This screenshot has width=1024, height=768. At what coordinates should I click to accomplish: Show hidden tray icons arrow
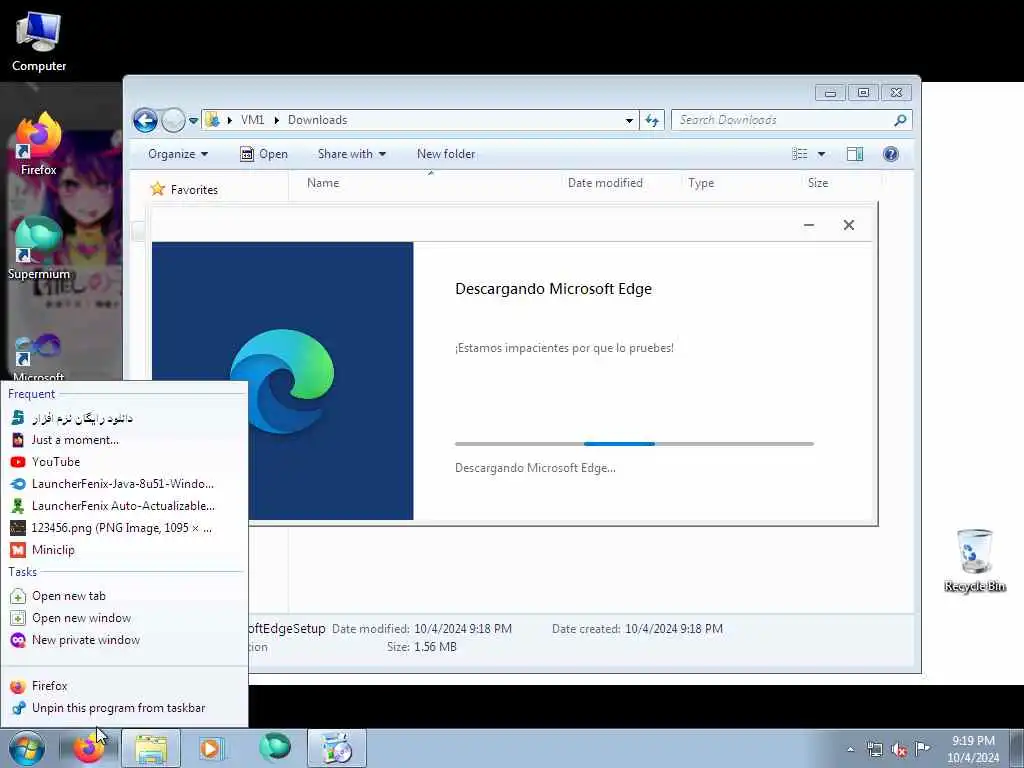coord(850,749)
